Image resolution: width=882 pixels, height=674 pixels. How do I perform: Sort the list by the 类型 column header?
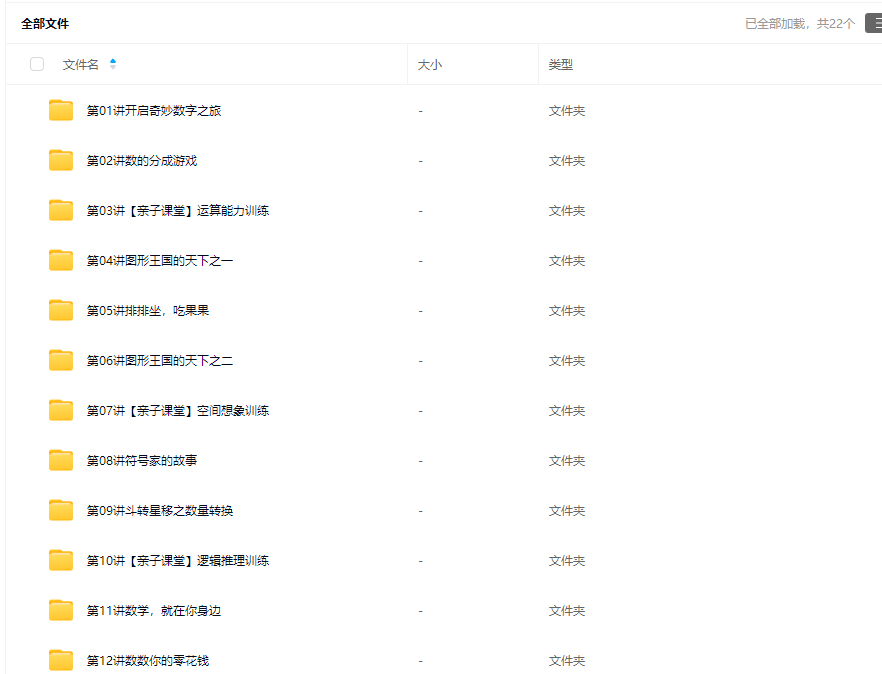coord(560,65)
